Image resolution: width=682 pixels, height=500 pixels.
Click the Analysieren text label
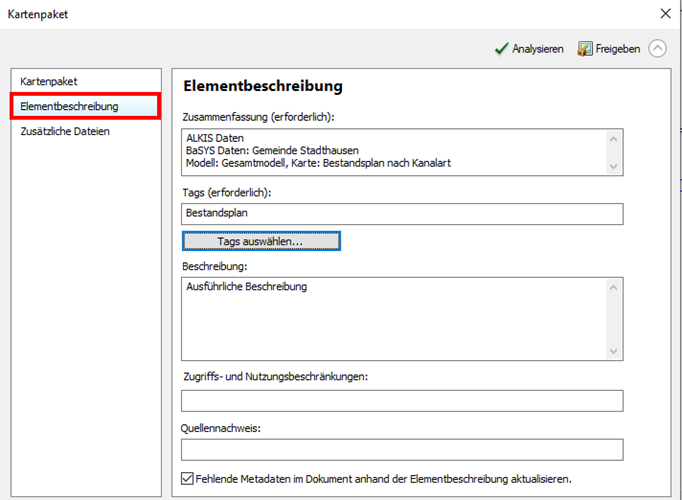tap(538, 49)
